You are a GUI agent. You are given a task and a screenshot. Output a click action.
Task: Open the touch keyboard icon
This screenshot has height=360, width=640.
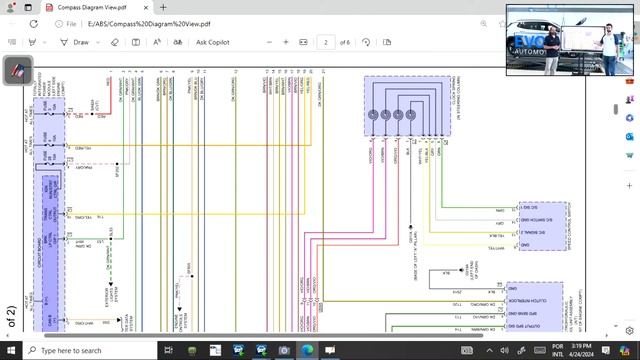click(540, 350)
